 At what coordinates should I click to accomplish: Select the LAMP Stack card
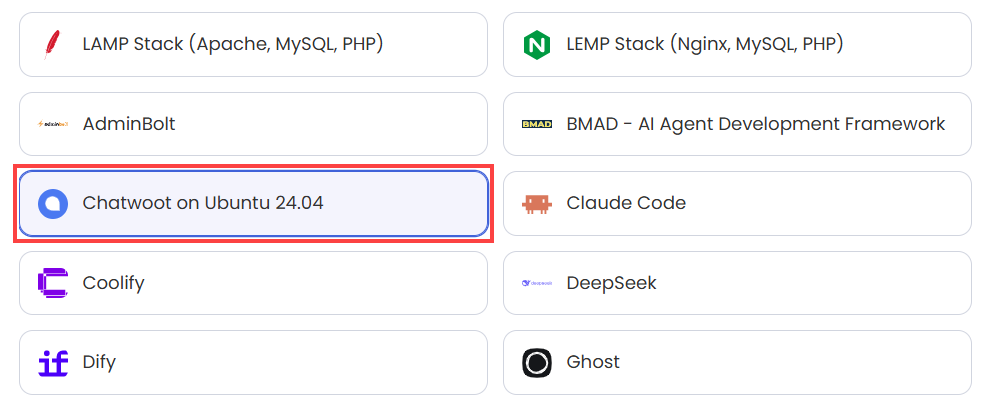coord(253,45)
